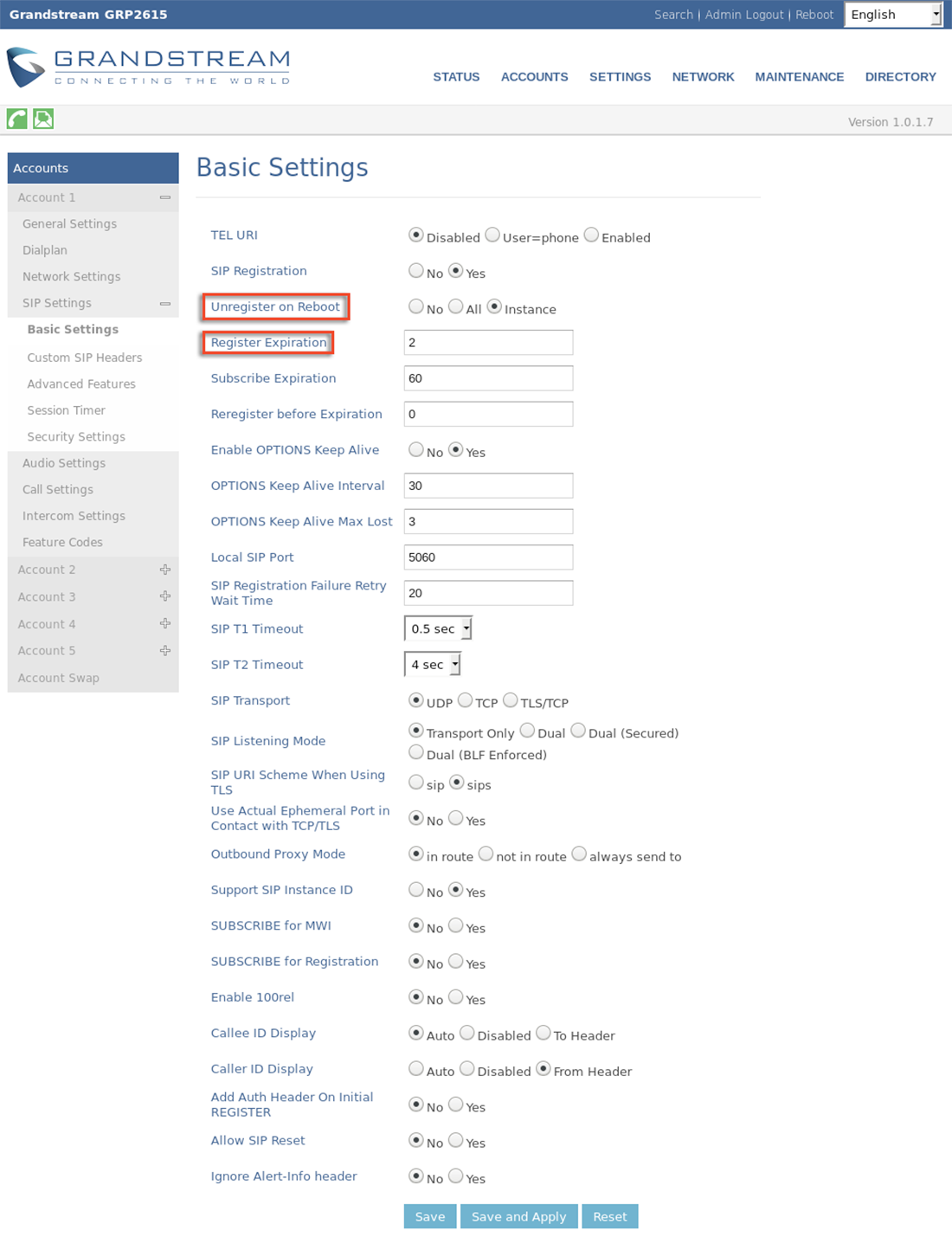Select sip for SIP URI Scheme
Screen dimensions: 952x1237
pos(416,782)
